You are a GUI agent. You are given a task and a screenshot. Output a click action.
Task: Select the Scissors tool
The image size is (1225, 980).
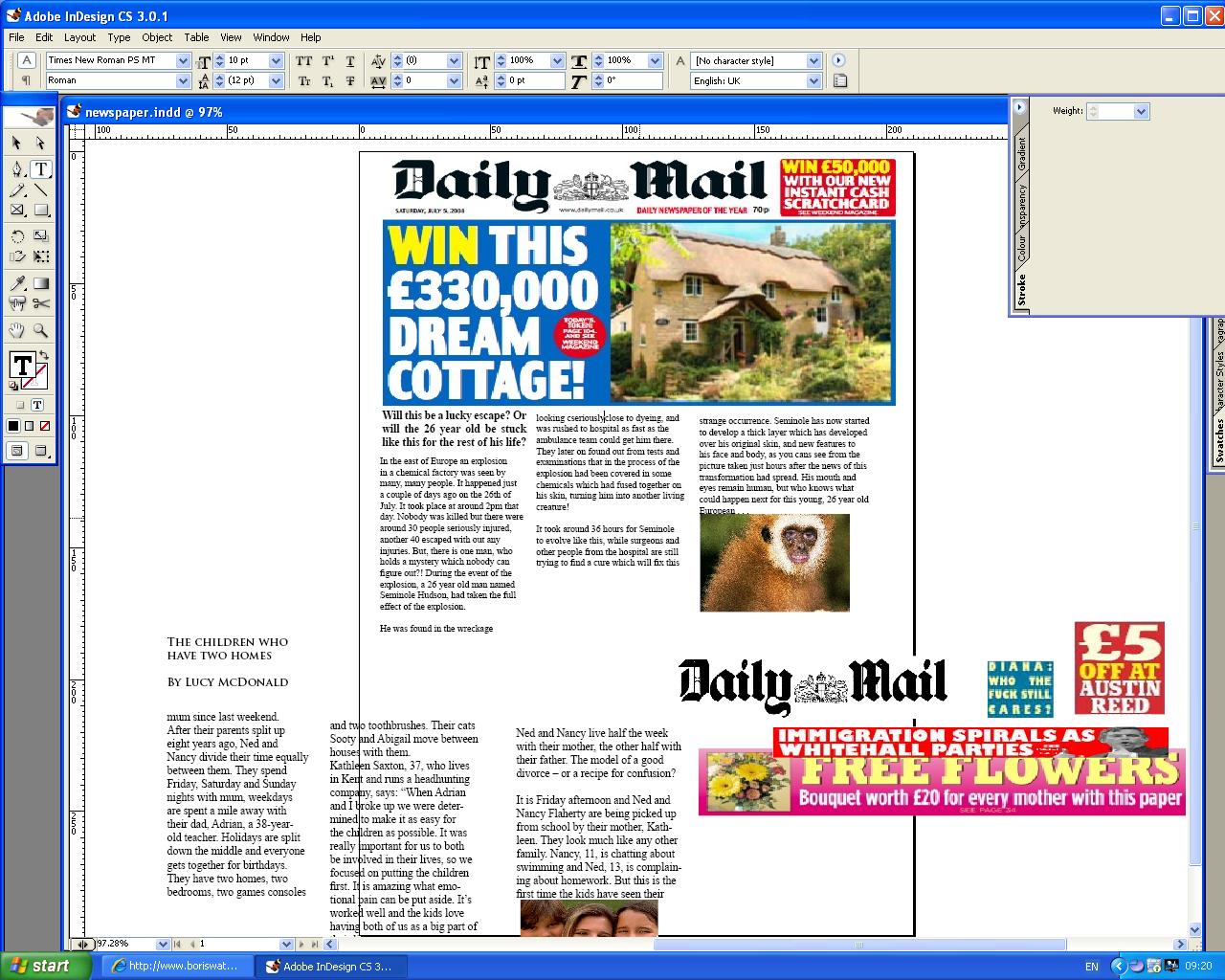pos(41,303)
